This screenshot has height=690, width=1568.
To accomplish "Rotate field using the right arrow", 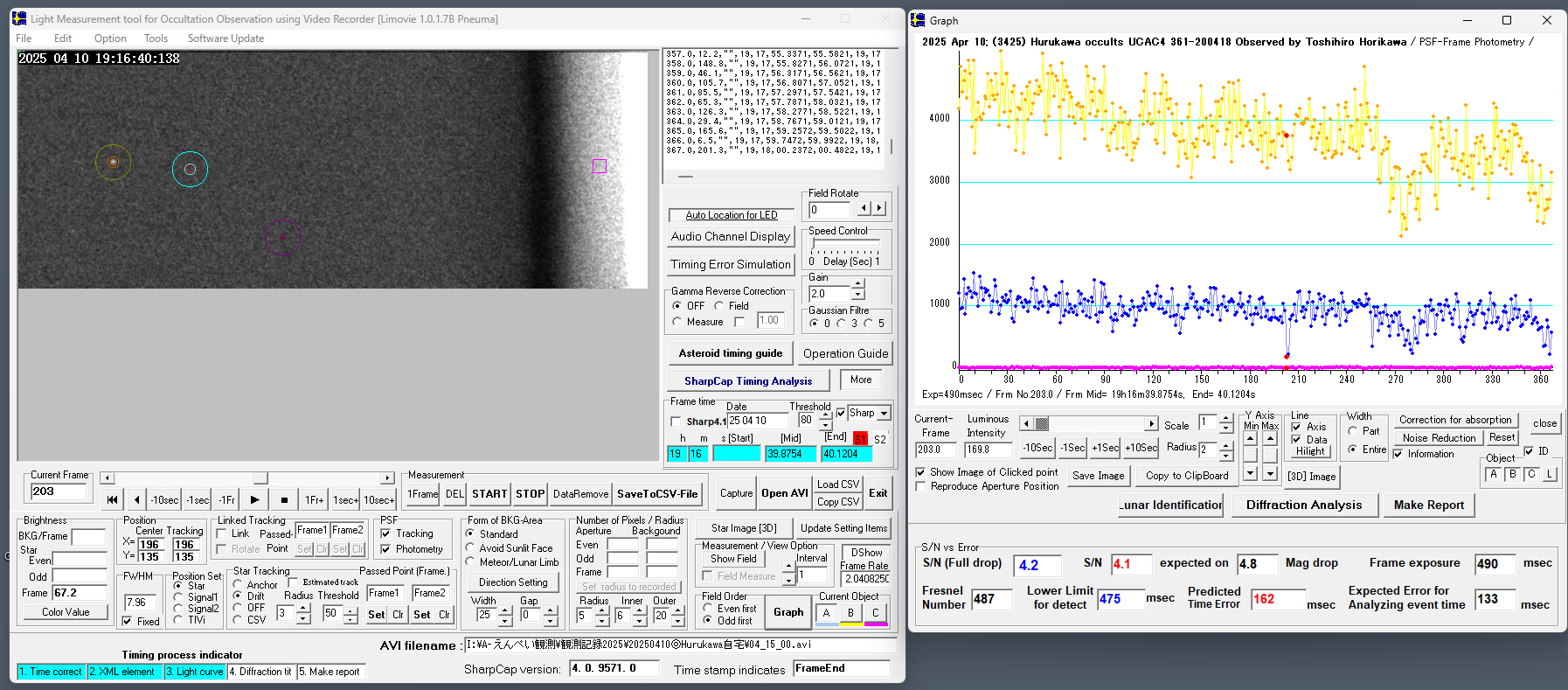I will [879, 209].
